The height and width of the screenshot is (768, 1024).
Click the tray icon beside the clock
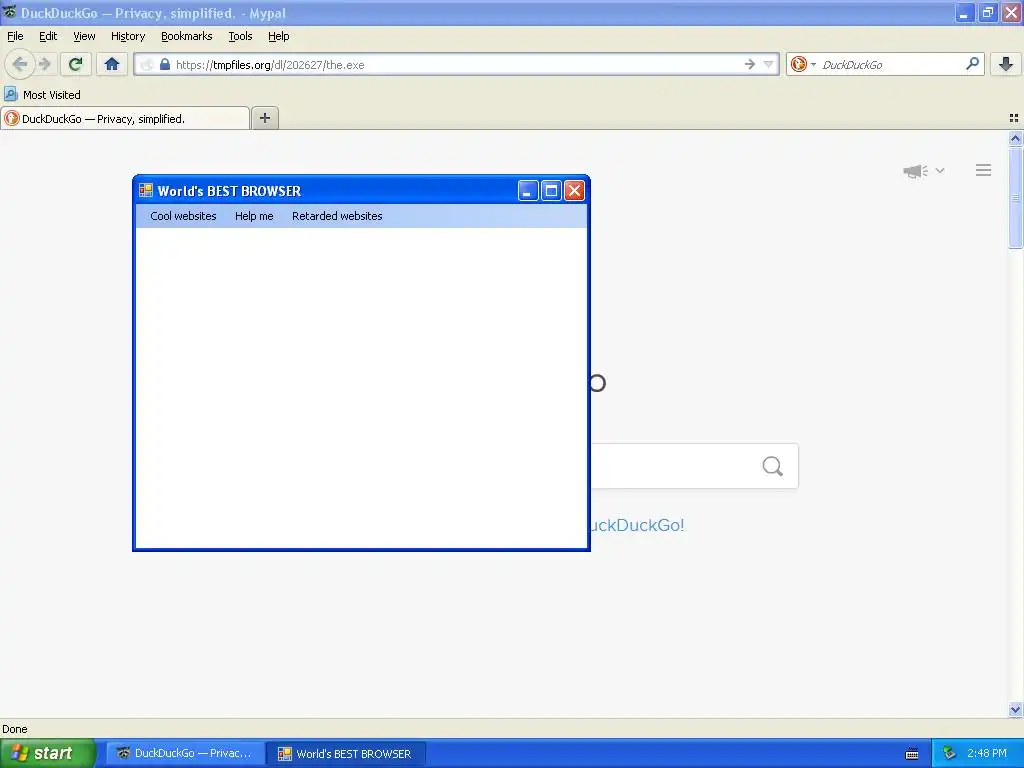tap(950, 753)
